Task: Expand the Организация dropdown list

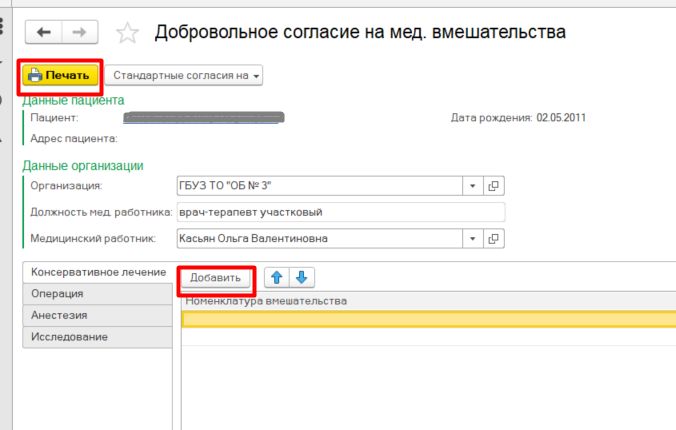Action: [472, 186]
